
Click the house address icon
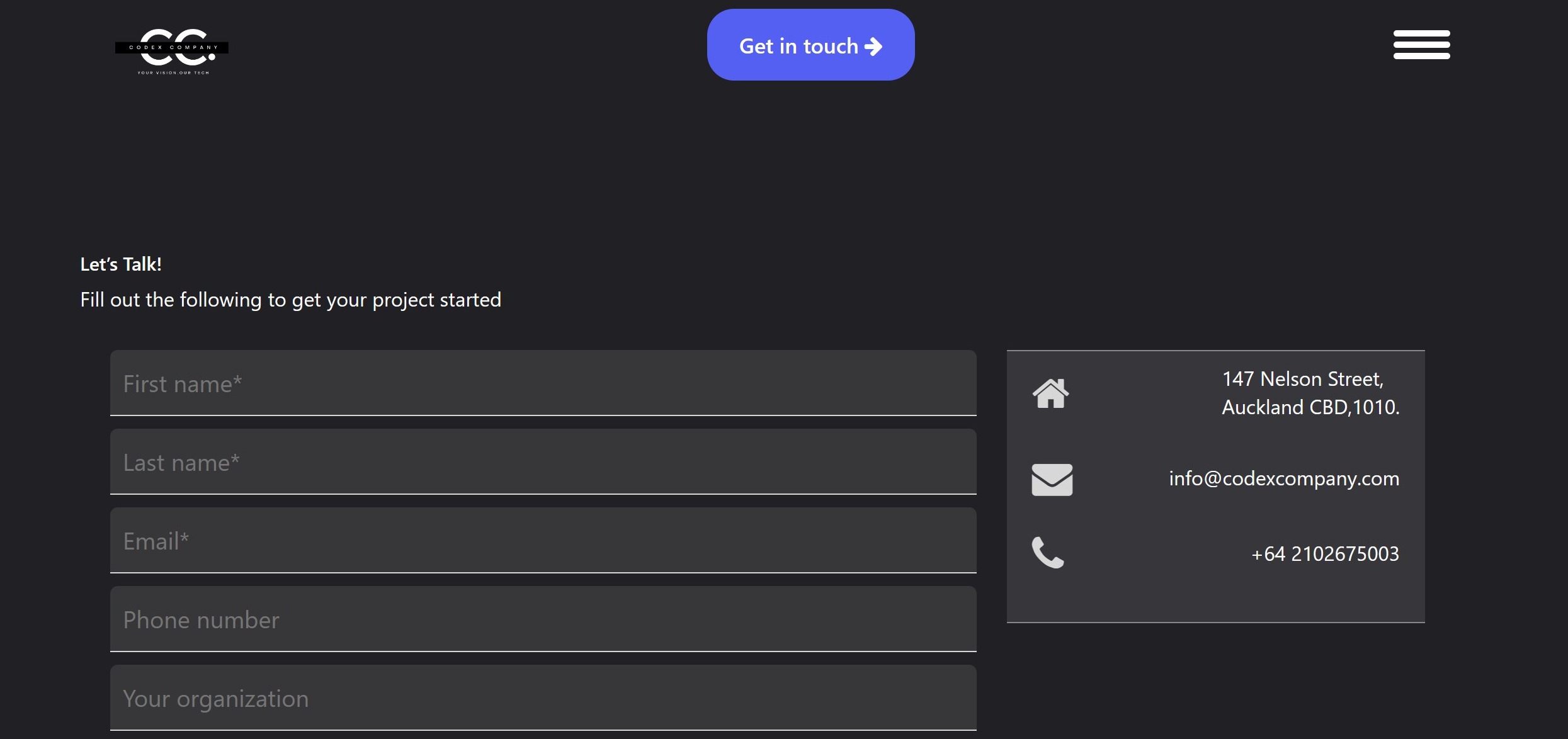(1050, 393)
